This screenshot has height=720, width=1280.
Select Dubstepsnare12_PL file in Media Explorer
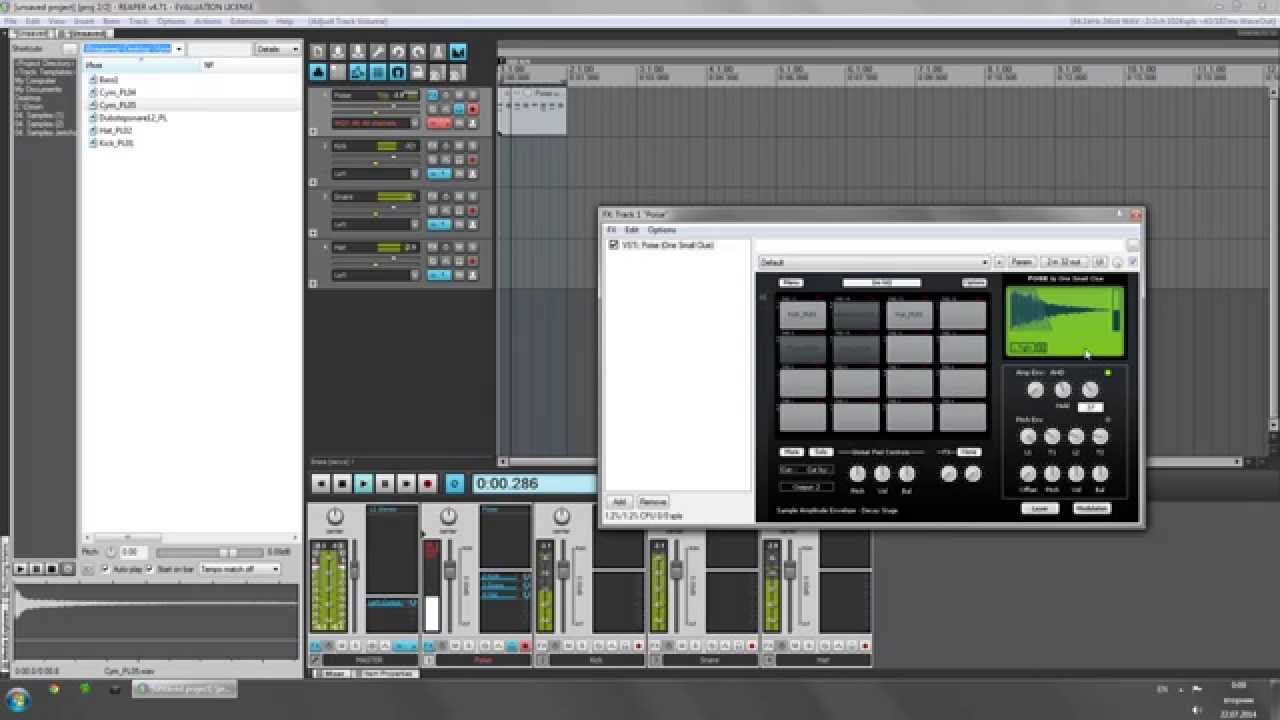pyautogui.click(x=133, y=118)
